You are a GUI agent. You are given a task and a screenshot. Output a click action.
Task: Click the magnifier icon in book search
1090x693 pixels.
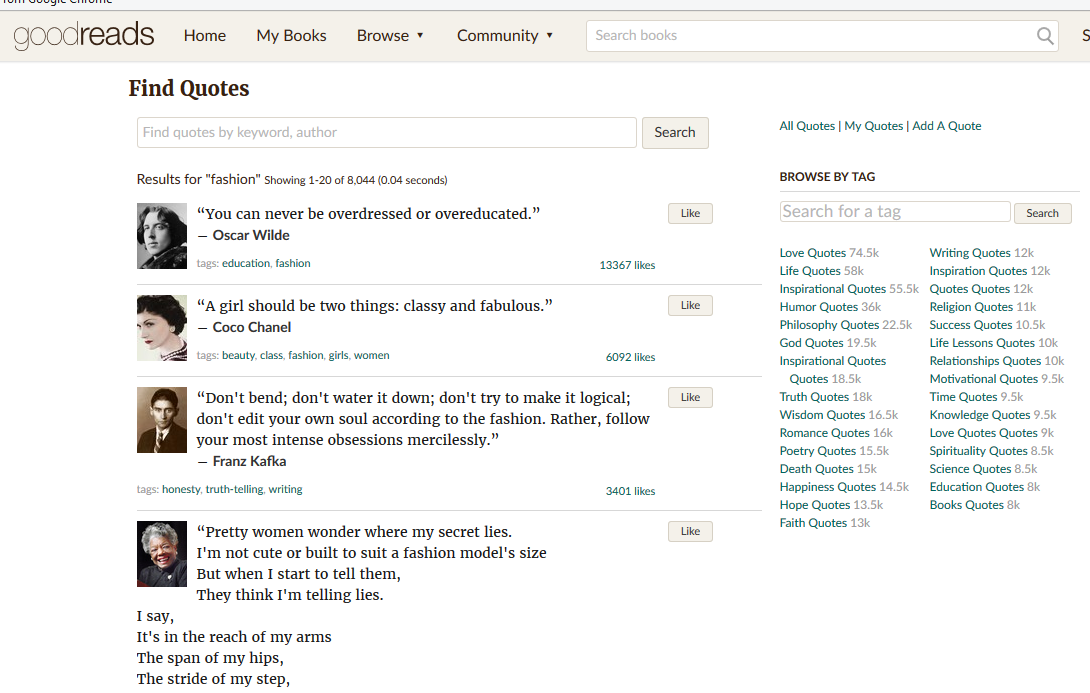point(1045,35)
